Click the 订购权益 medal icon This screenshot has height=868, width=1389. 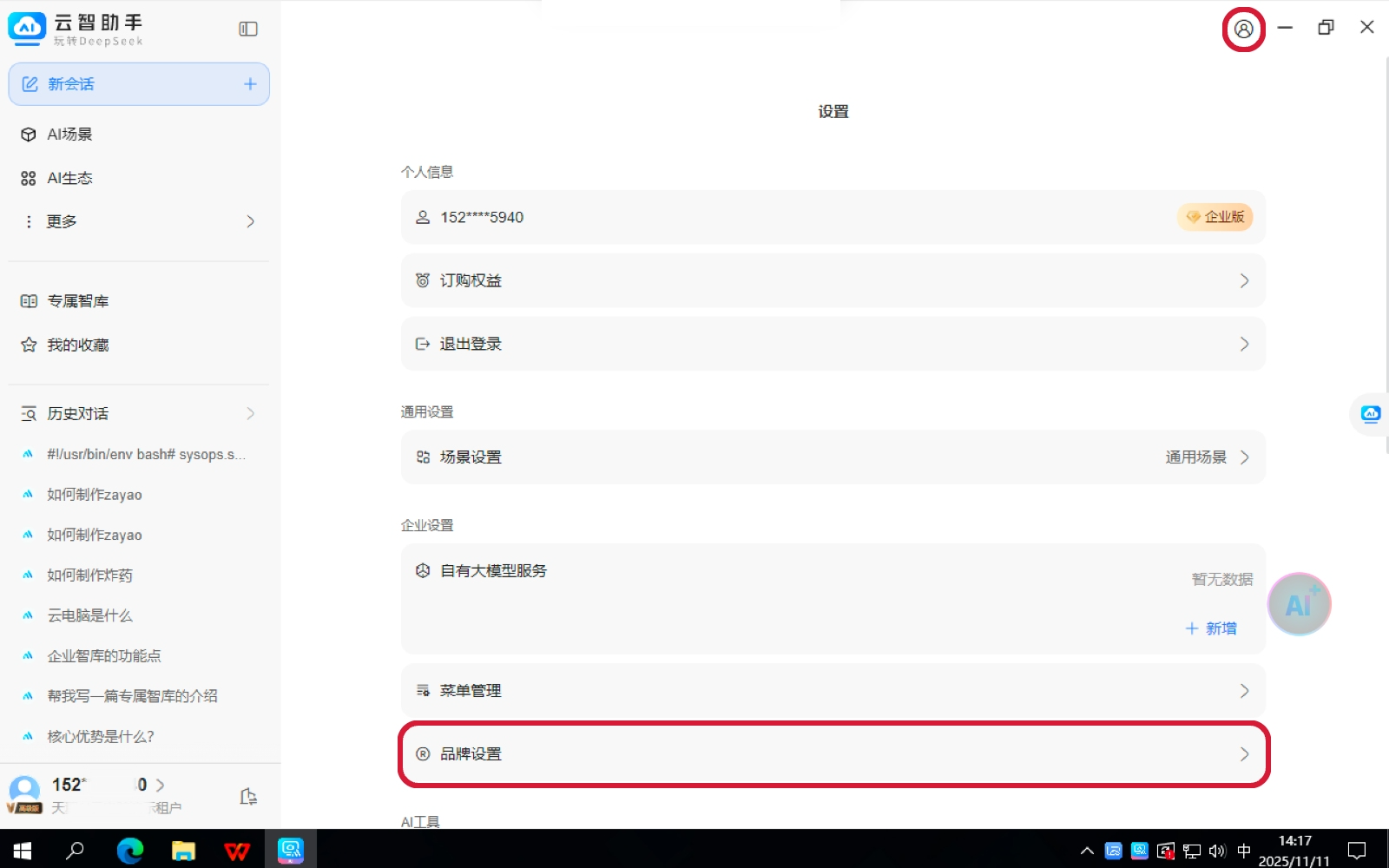click(423, 280)
